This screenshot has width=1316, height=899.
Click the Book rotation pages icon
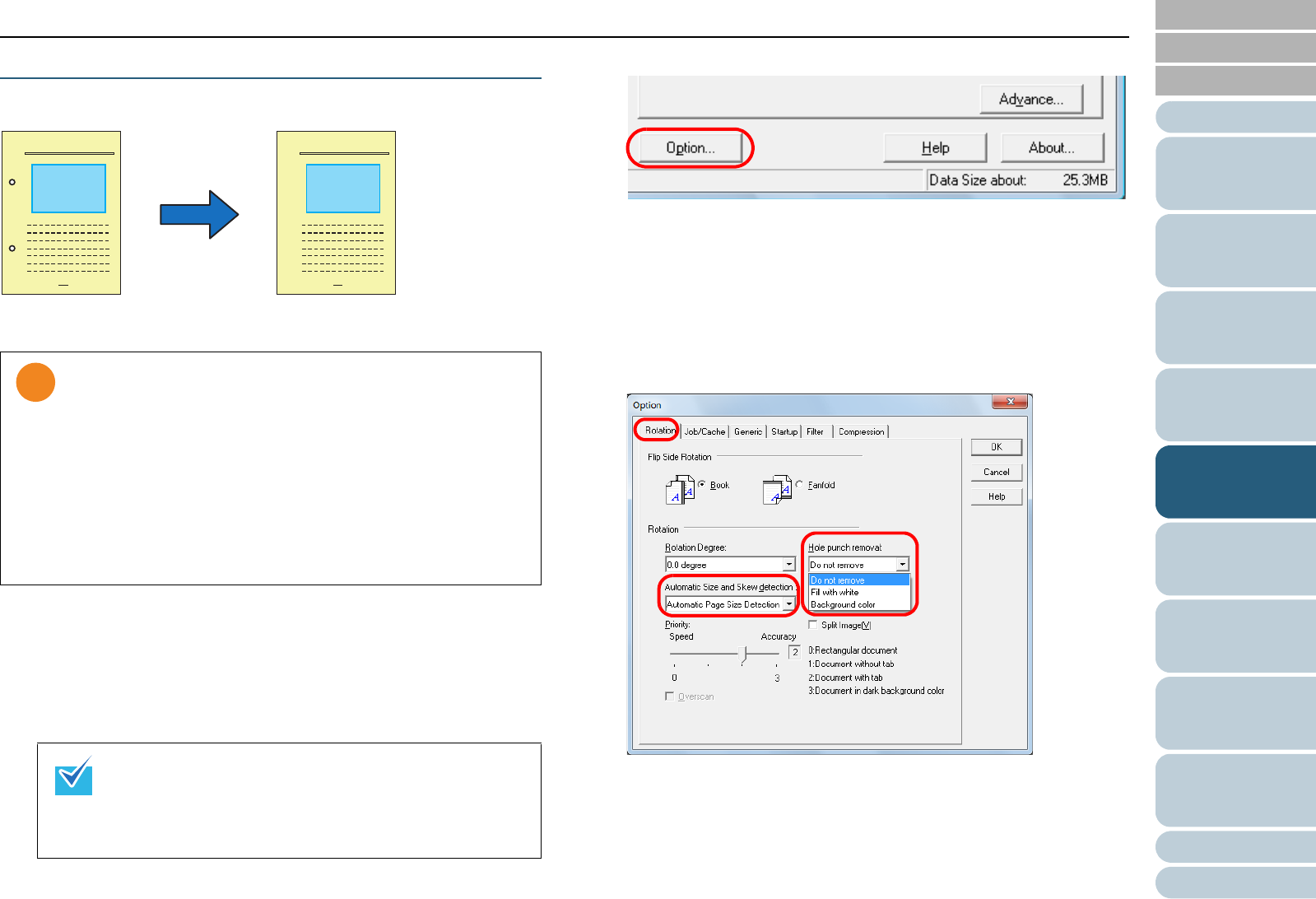point(680,489)
